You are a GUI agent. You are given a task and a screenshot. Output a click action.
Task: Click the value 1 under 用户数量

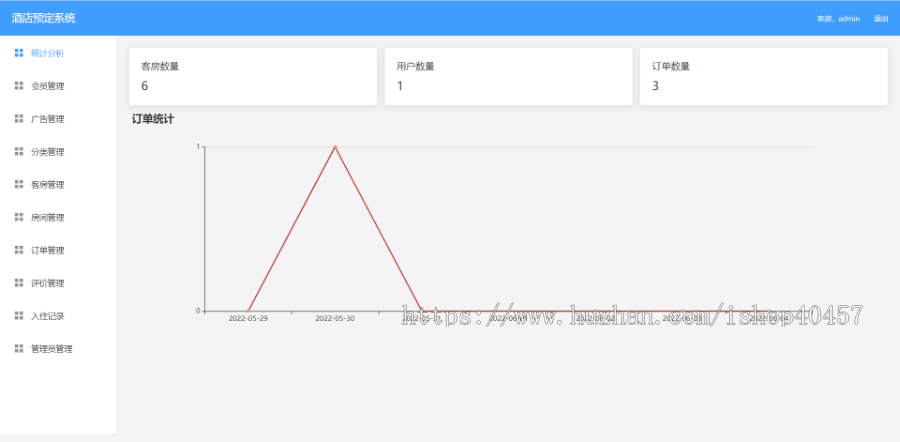399,86
